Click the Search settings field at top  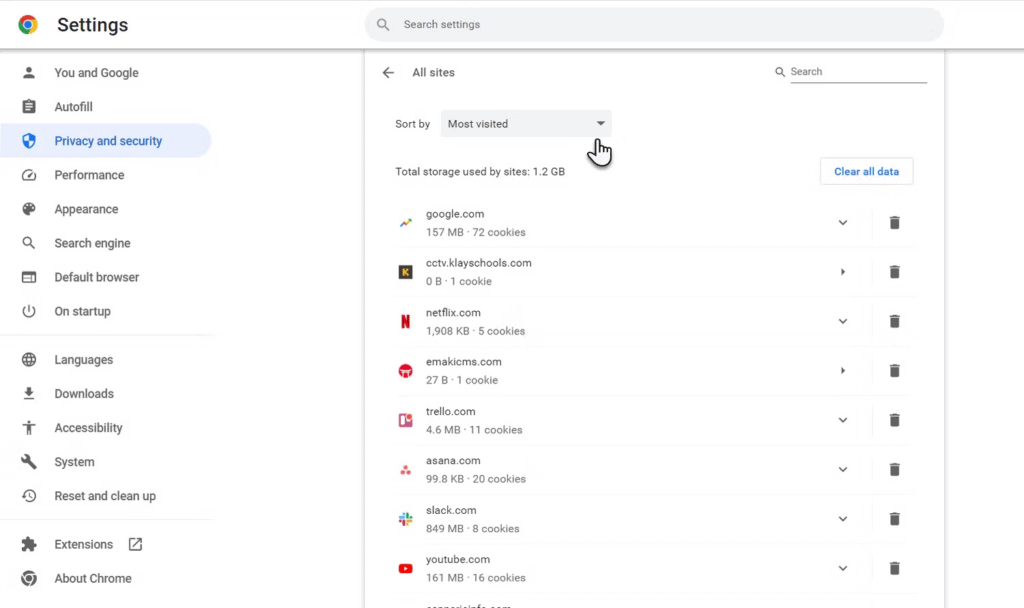pos(654,25)
